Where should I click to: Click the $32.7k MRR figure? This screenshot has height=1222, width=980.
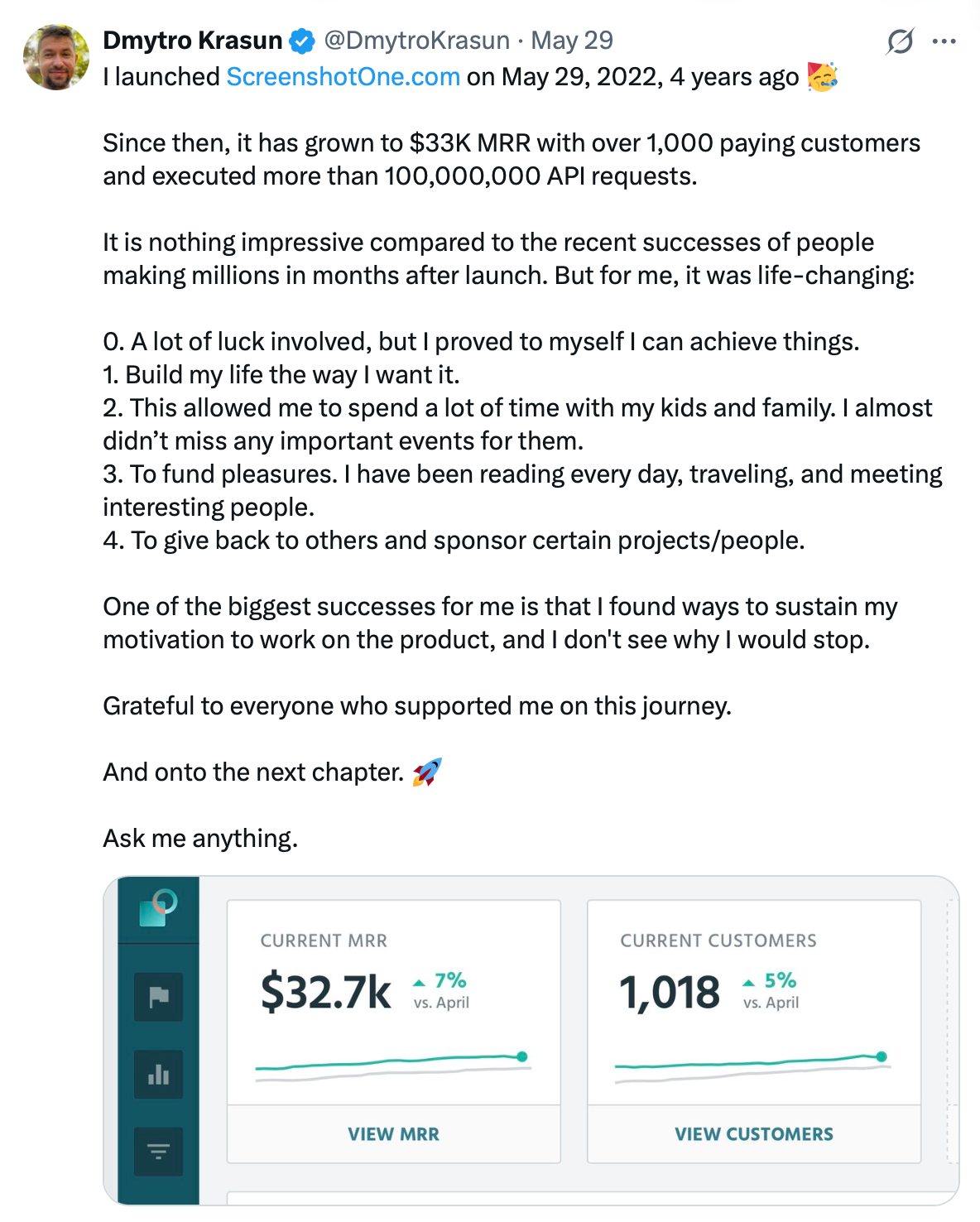pyautogui.click(x=326, y=992)
